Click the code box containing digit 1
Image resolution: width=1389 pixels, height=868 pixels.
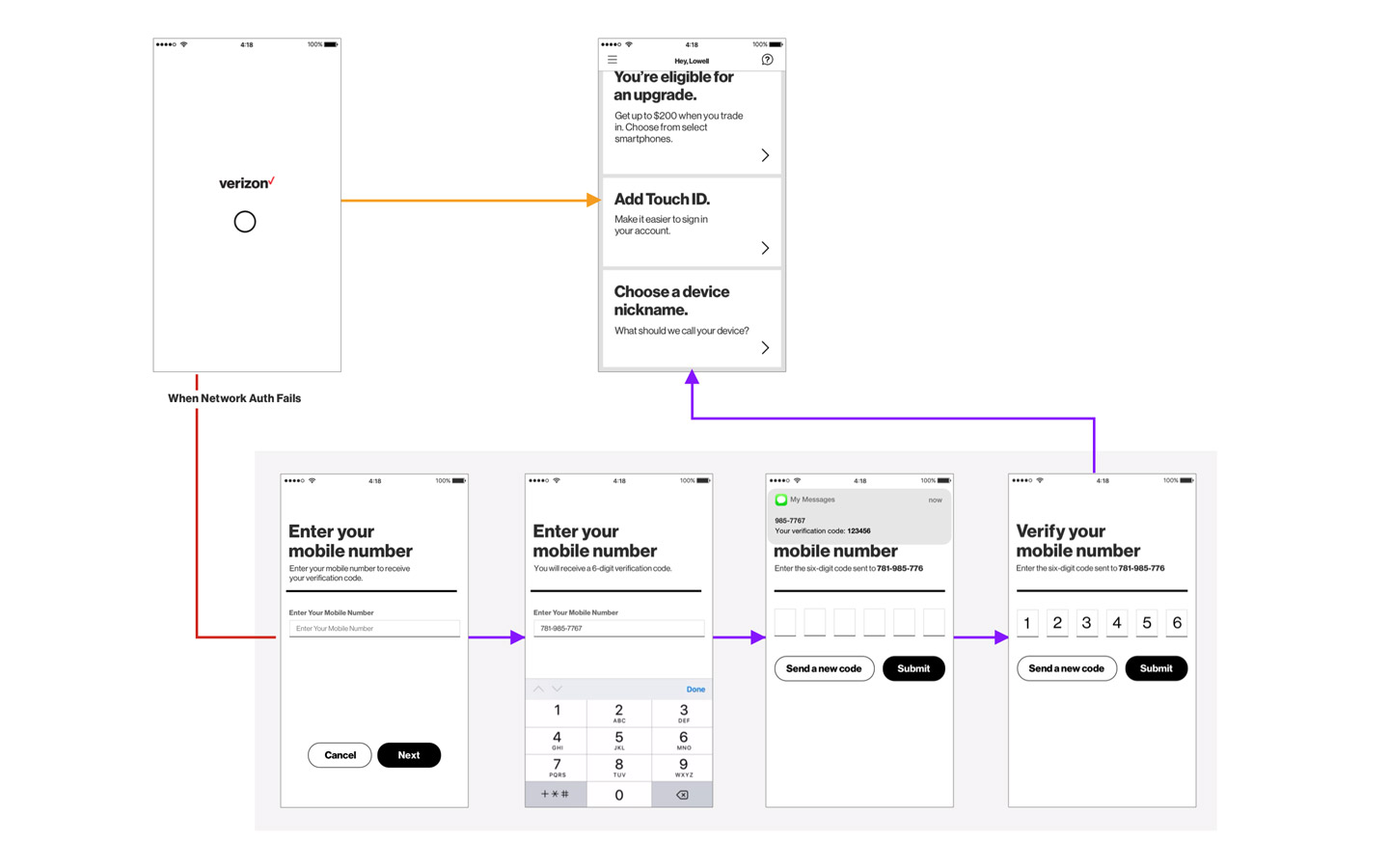1027,623
